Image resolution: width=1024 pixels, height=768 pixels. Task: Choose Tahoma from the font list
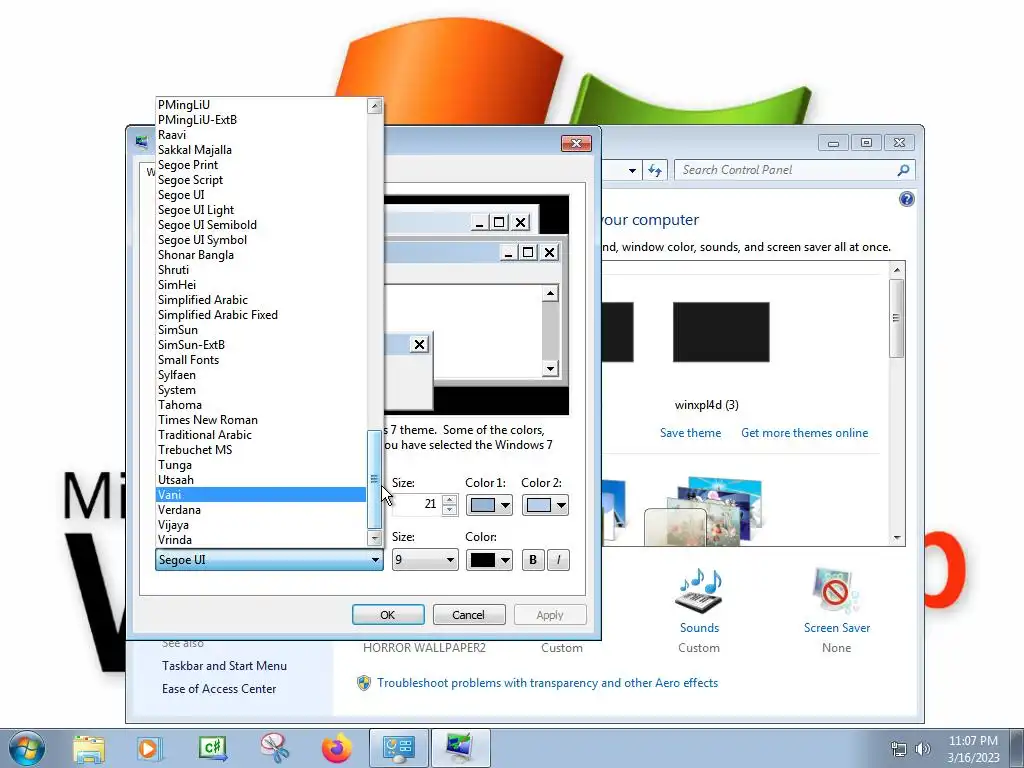tap(261, 405)
